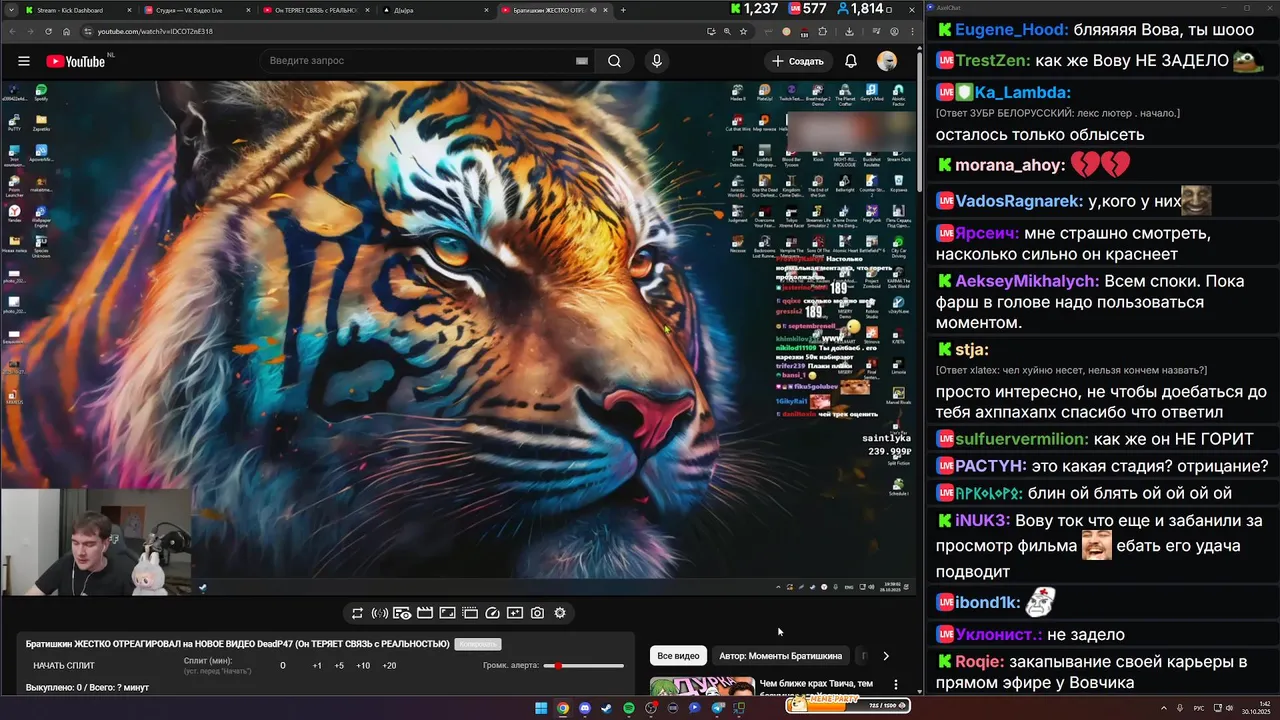Click the browser home icon
Viewport: 1280px width, 720px height.
tap(67, 31)
